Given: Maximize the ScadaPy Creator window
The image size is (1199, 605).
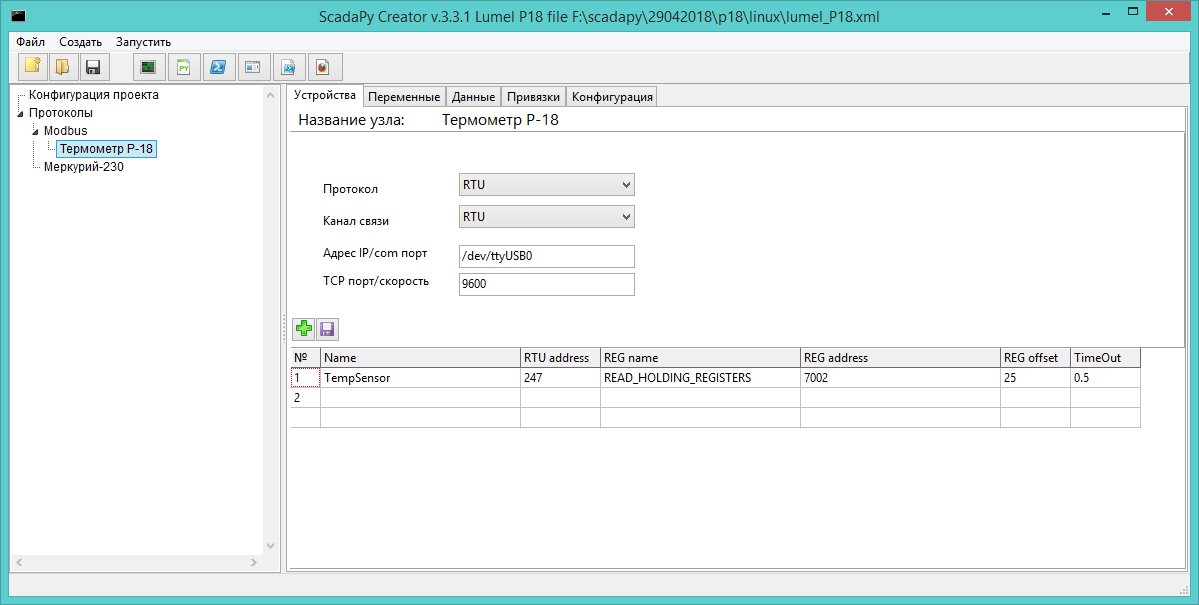Looking at the screenshot, I should pos(1132,11).
